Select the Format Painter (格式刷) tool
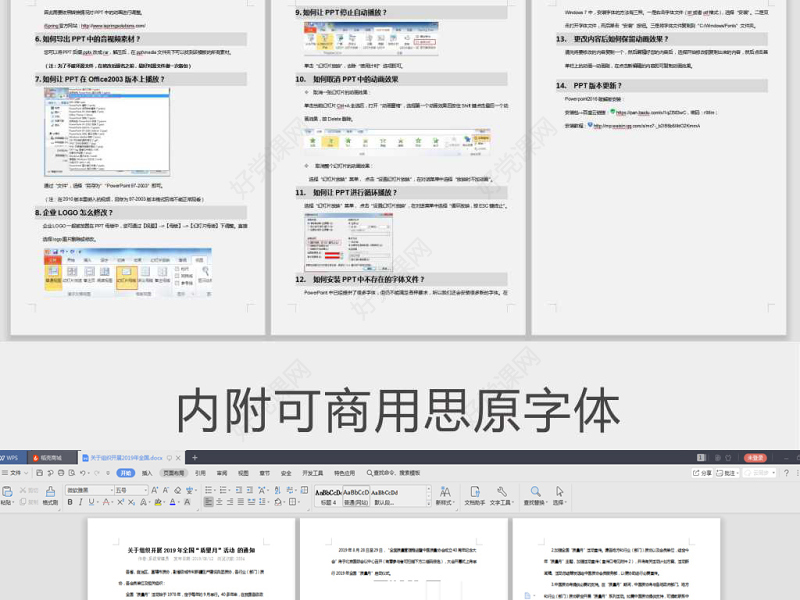This screenshot has height=600, width=800. pos(50,493)
